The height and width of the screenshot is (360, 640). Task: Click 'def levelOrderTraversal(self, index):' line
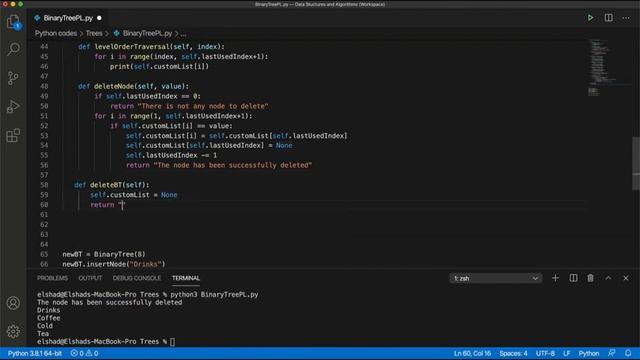click(x=151, y=47)
